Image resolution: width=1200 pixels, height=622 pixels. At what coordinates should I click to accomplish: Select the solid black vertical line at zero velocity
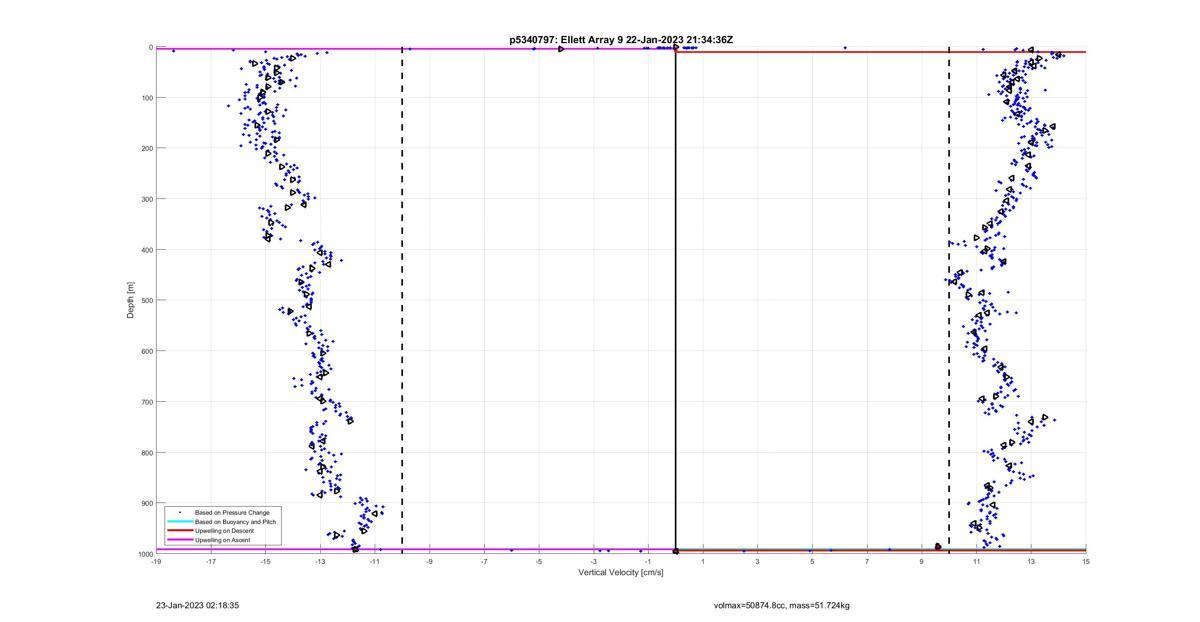coord(676,300)
